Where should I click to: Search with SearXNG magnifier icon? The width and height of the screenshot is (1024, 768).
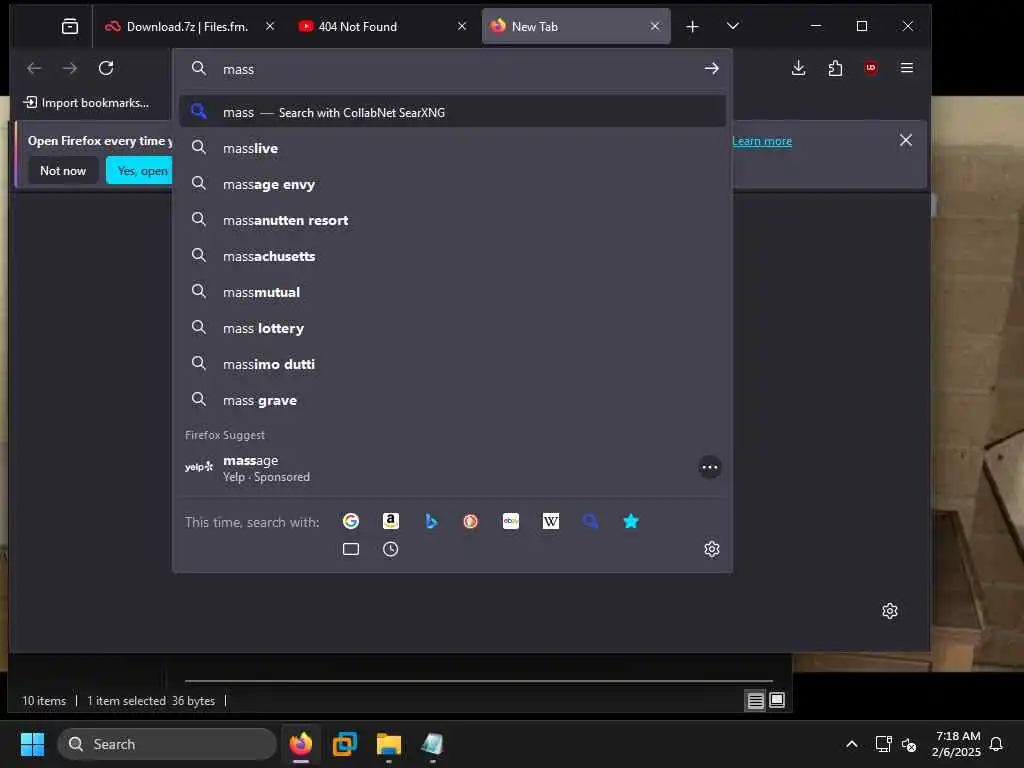pos(590,521)
